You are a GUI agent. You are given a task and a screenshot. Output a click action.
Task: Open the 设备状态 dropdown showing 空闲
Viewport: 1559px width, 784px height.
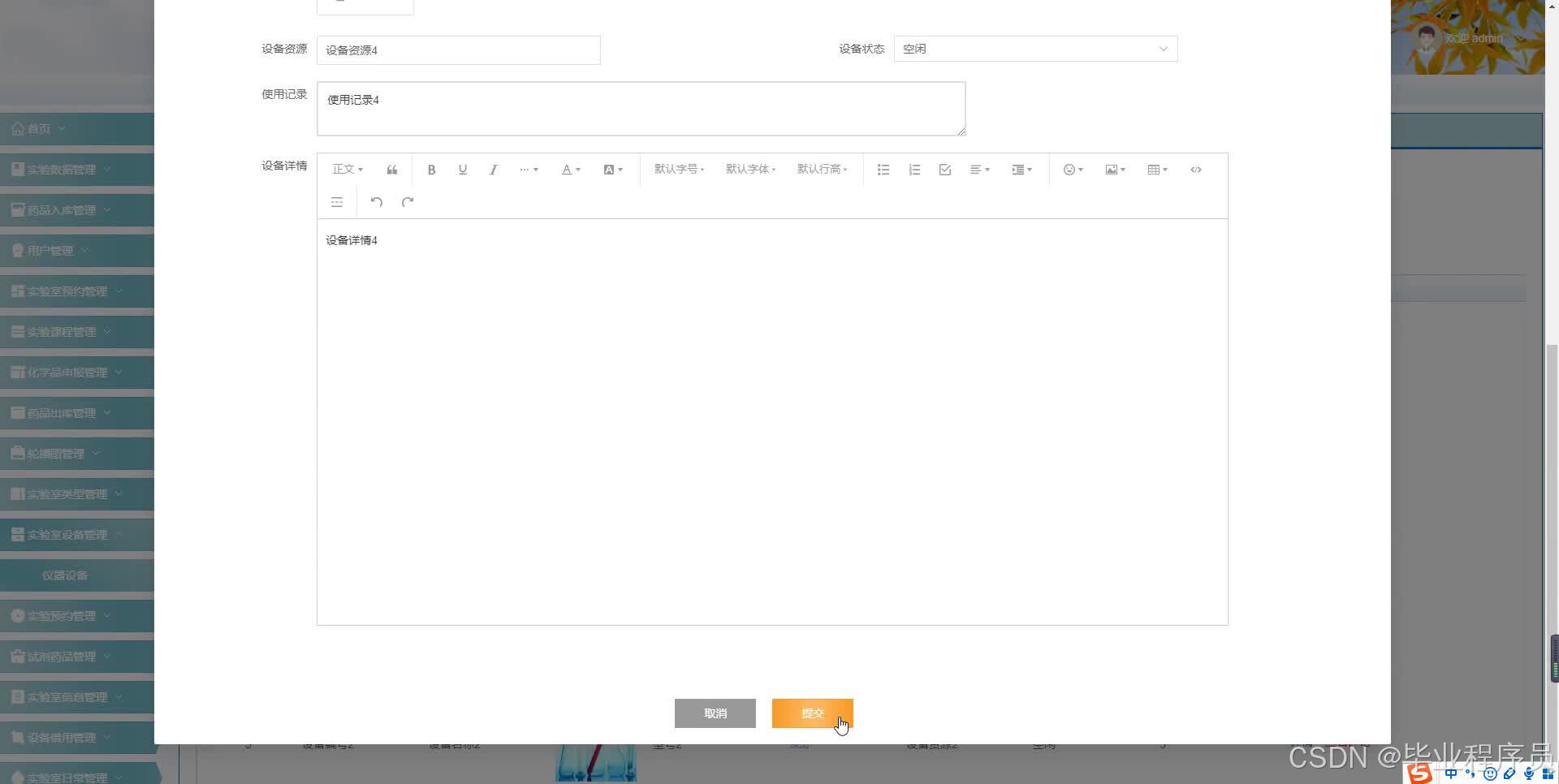click(1035, 49)
